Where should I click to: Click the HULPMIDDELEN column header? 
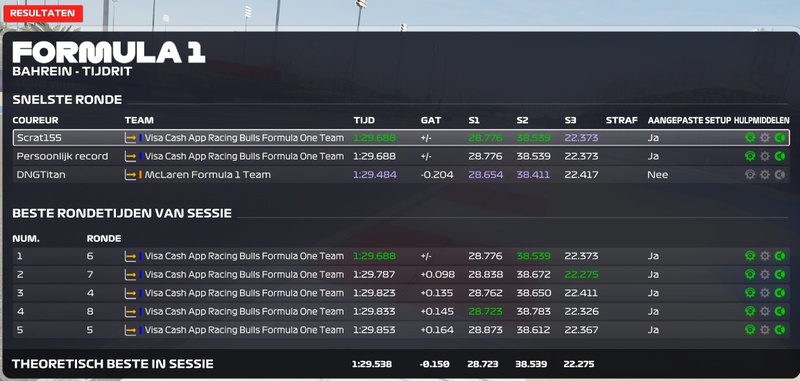tap(762, 120)
